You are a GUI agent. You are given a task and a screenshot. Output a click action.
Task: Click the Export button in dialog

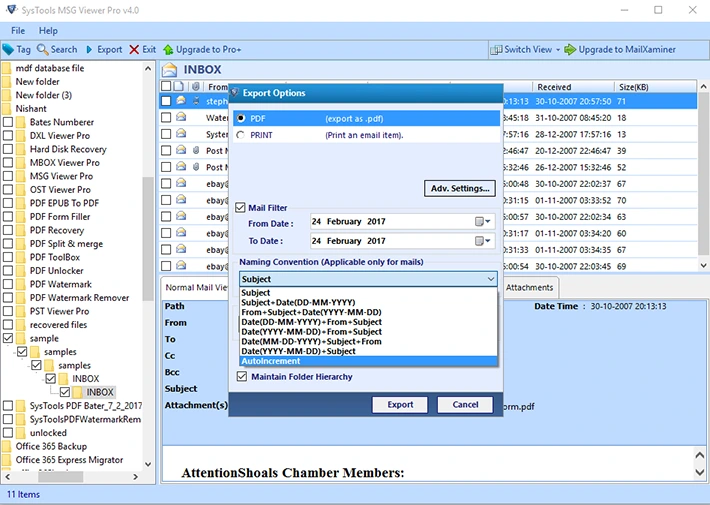coord(400,404)
